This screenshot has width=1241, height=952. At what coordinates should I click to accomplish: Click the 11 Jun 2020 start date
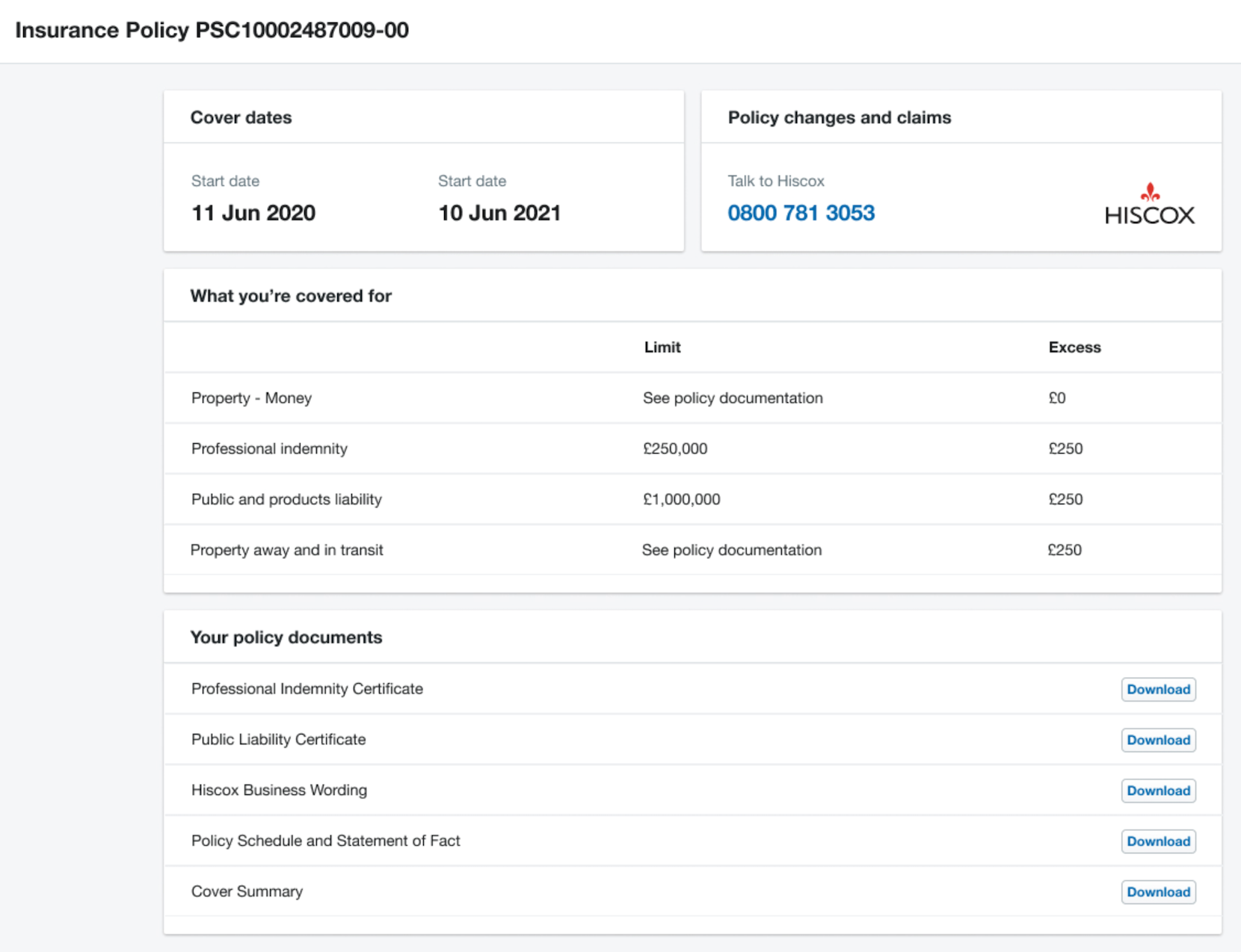253,213
